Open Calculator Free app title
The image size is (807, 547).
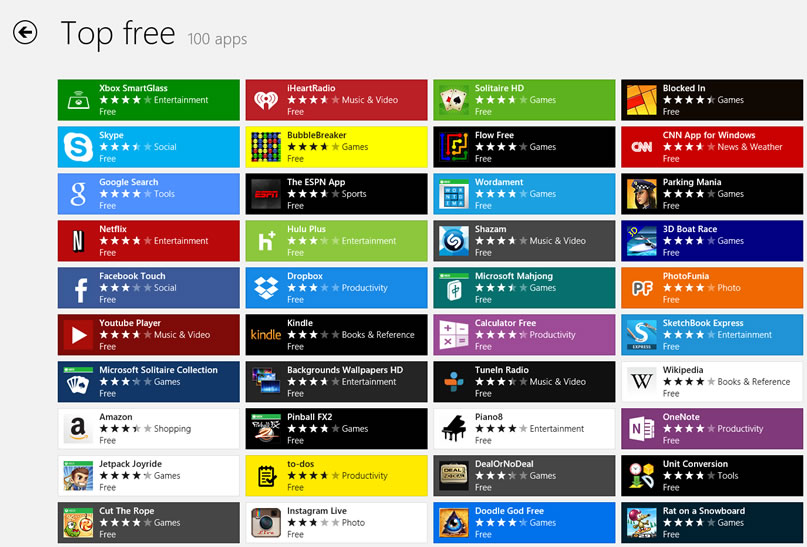(505, 323)
